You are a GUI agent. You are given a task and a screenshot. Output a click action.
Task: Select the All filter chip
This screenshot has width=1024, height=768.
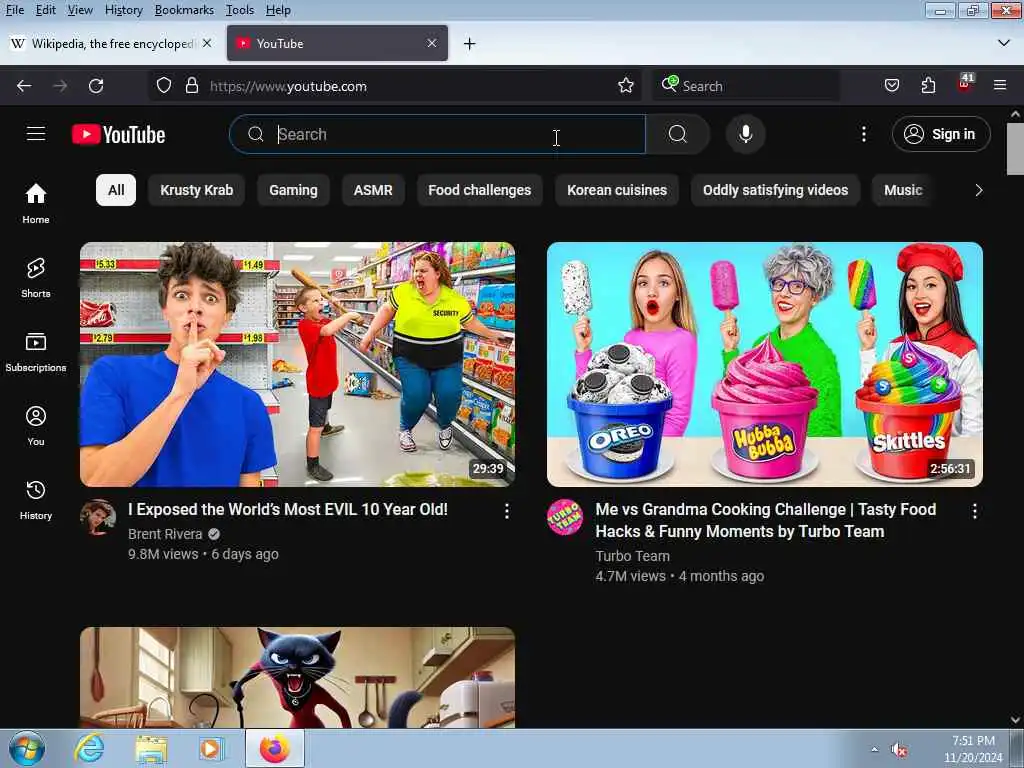coord(116,190)
